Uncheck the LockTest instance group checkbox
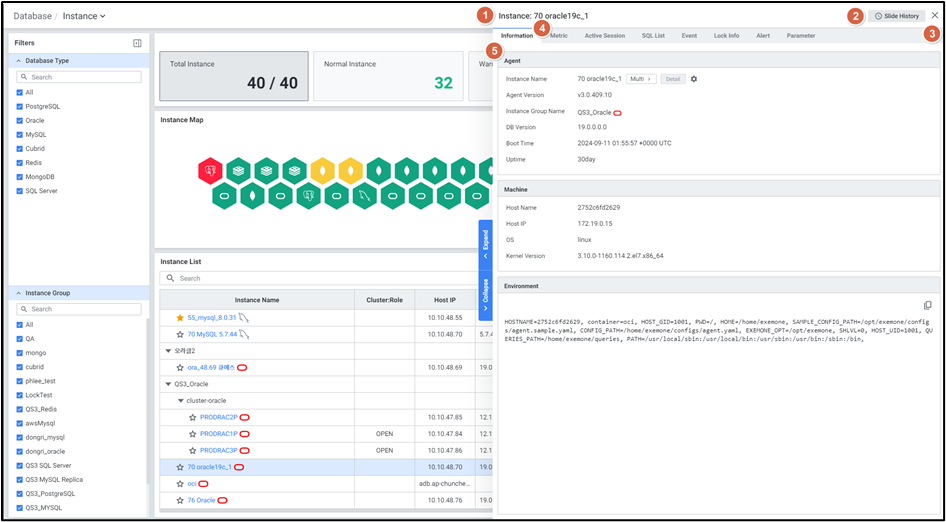 [20, 395]
